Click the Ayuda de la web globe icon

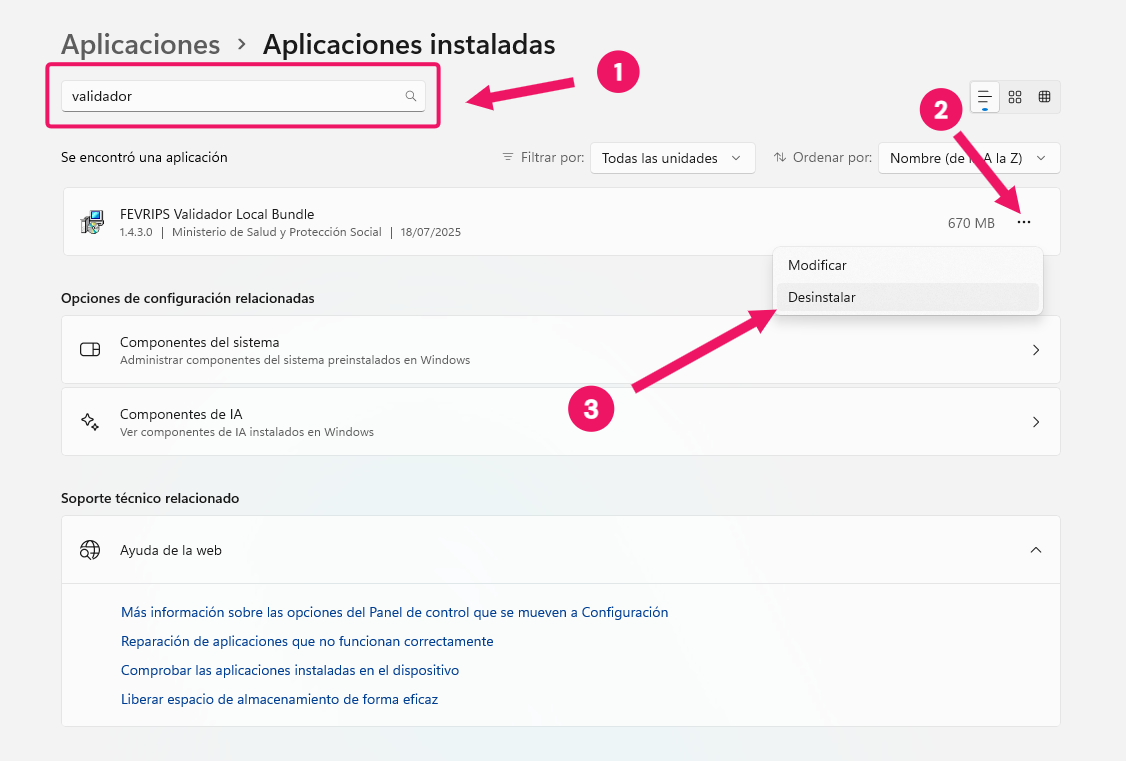(90, 550)
